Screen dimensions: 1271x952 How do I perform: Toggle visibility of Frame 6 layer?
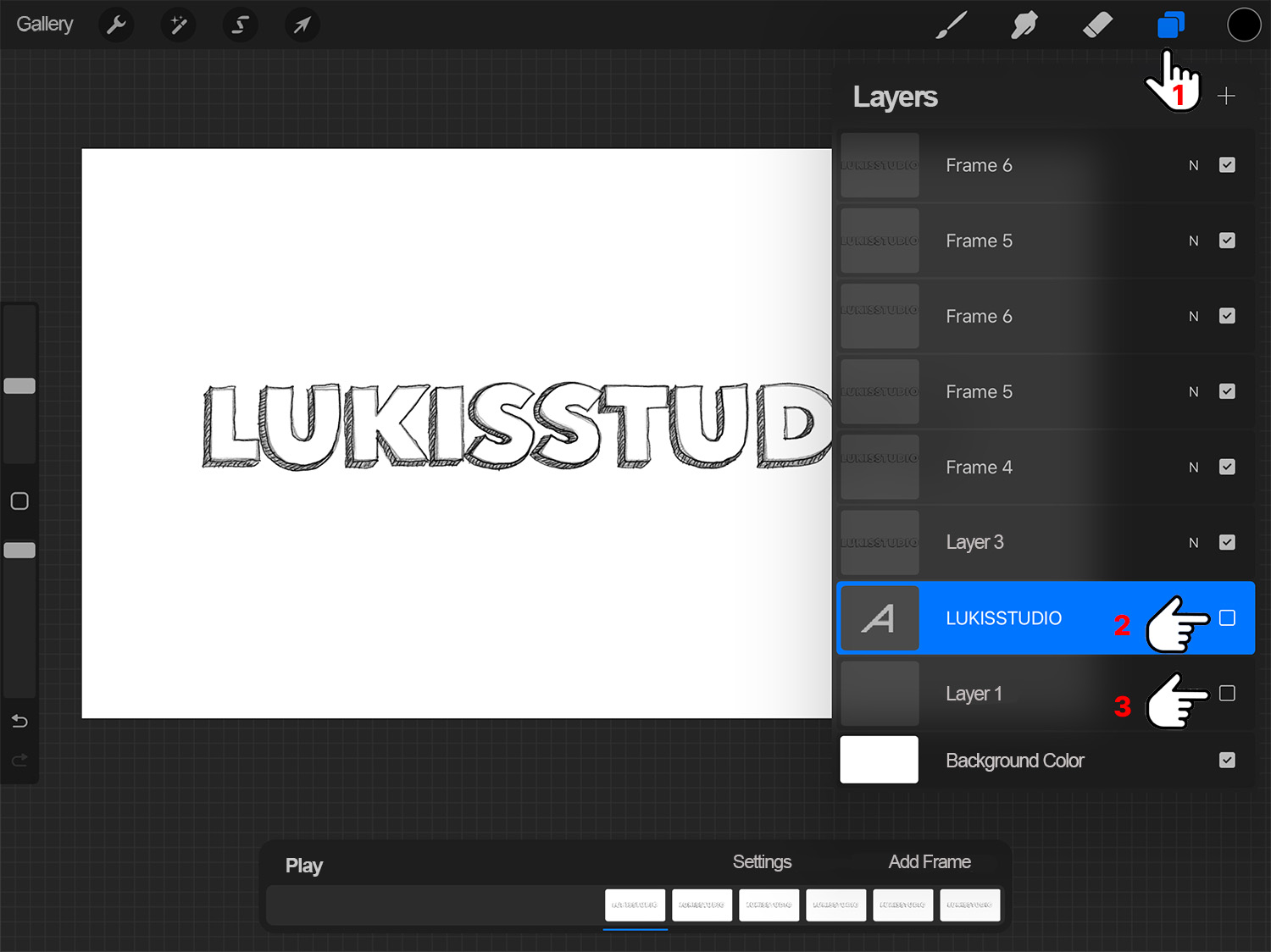1227,164
